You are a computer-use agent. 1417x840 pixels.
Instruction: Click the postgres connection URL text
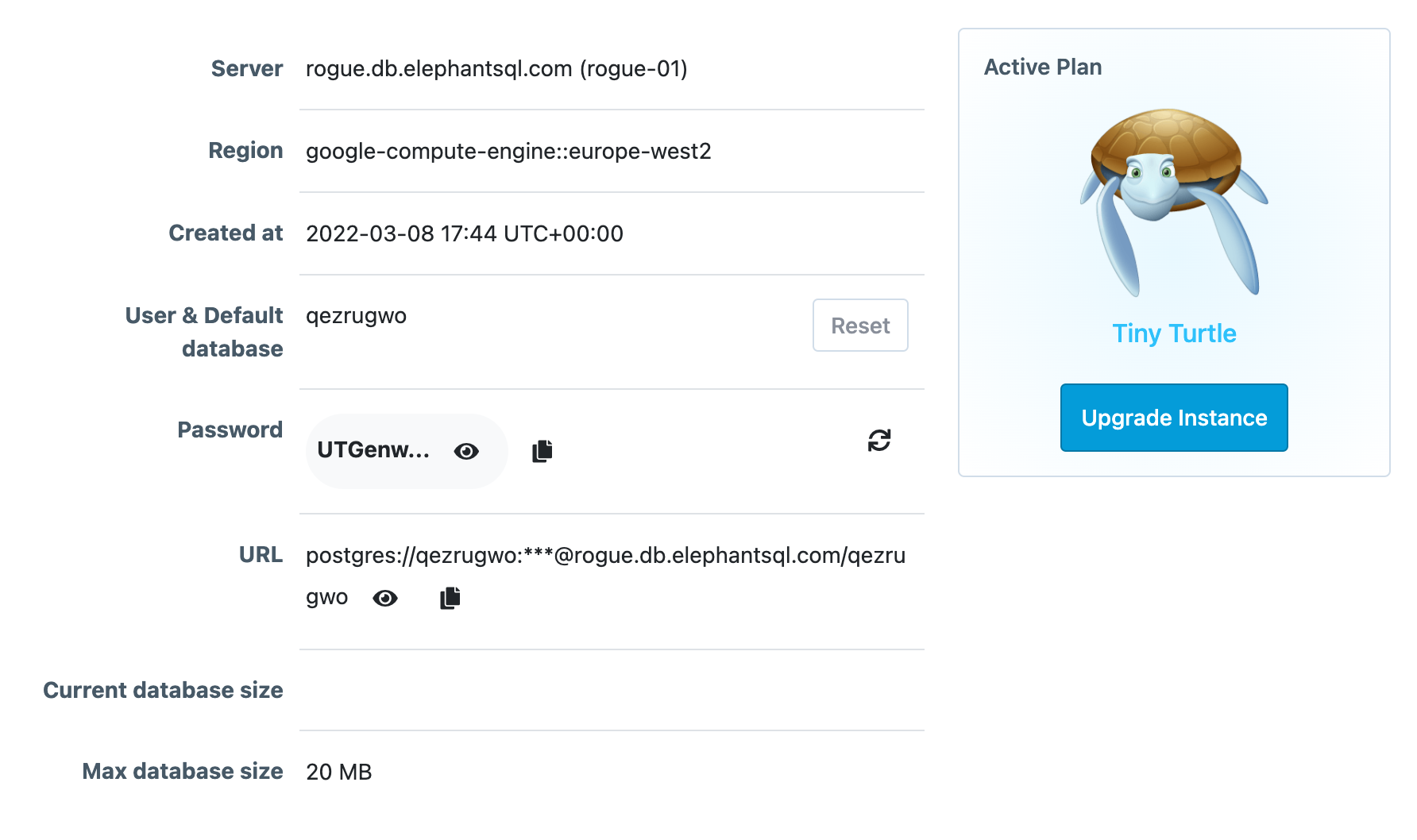point(605,576)
